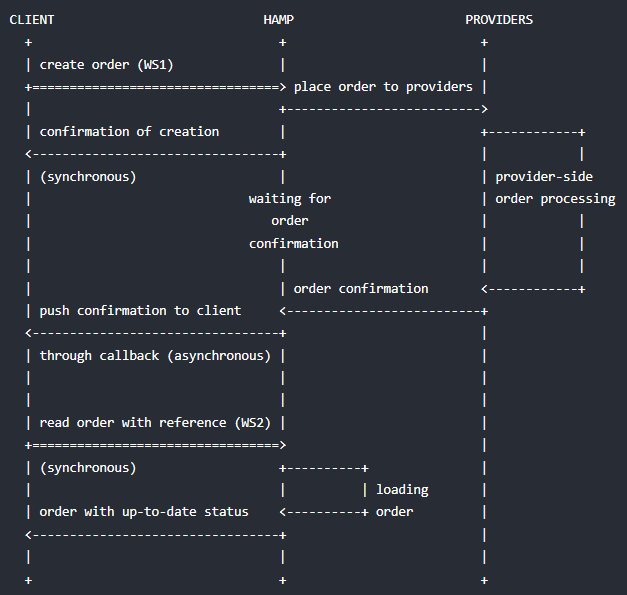Click 'order with up-to-date status' text
This screenshot has height=595, width=627.
click(144, 512)
